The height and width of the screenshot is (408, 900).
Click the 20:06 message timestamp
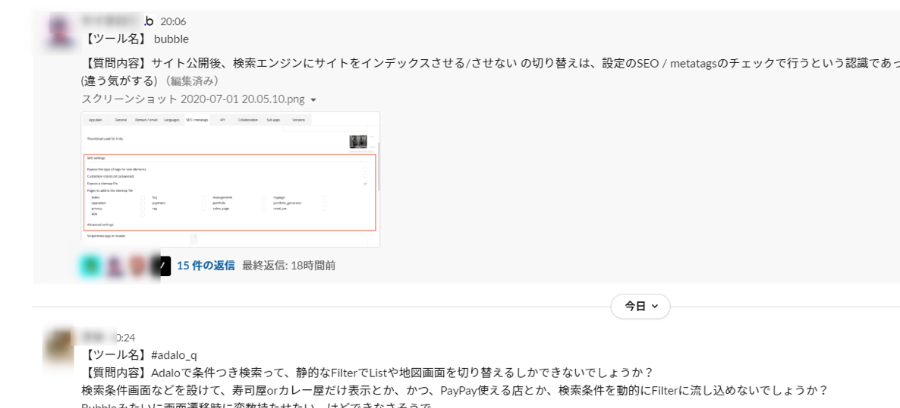point(173,21)
